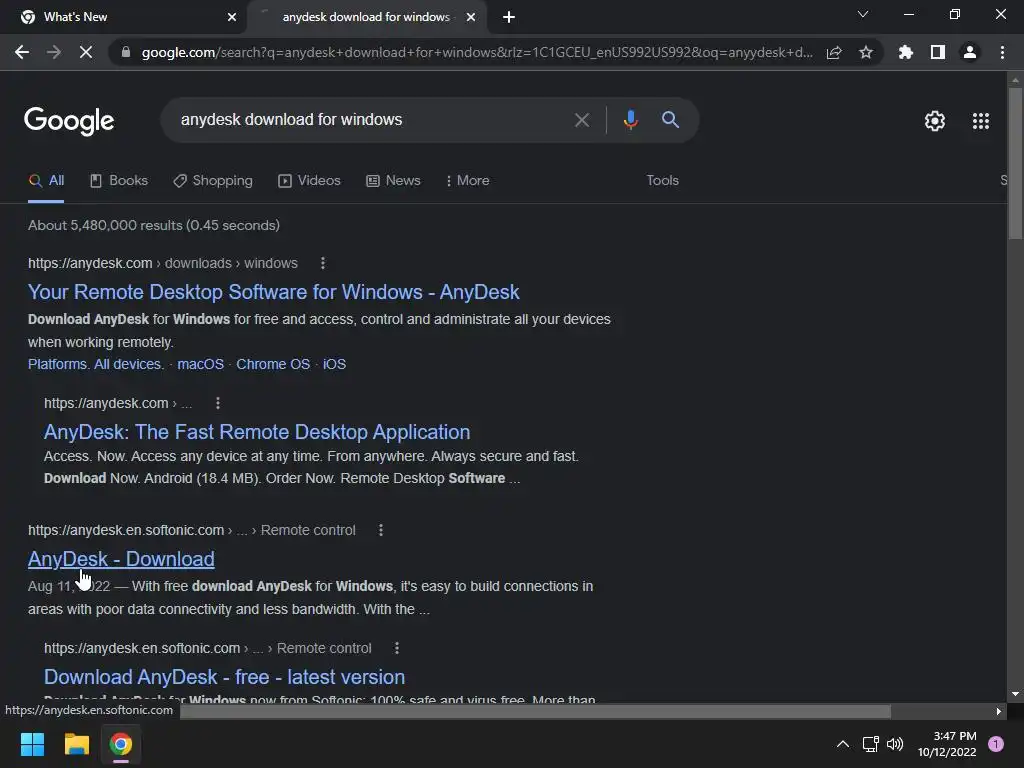
Task: Open Google quick settings gear
Action: (x=935, y=121)
